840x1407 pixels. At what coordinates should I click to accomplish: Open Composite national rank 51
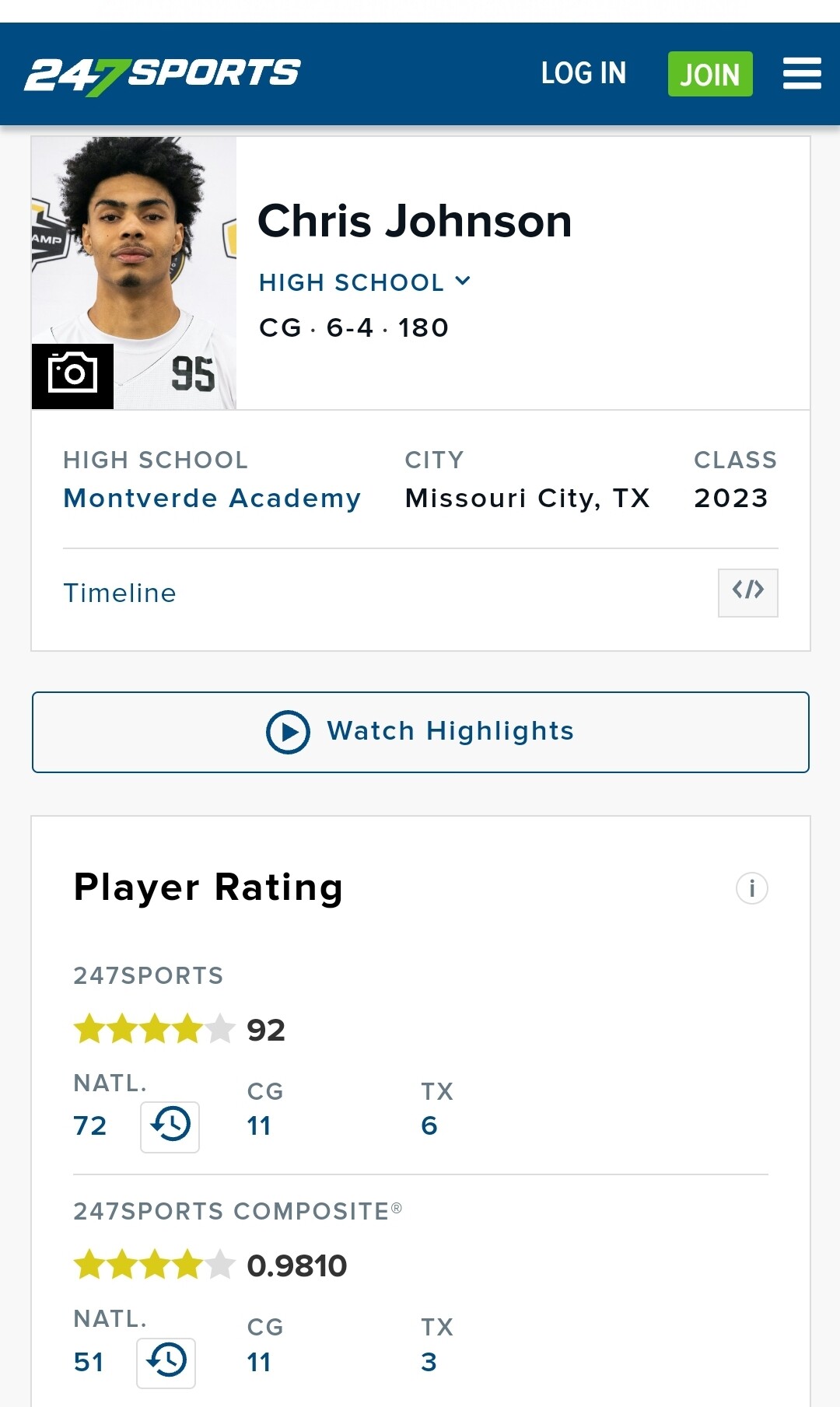coord(89,1363)
